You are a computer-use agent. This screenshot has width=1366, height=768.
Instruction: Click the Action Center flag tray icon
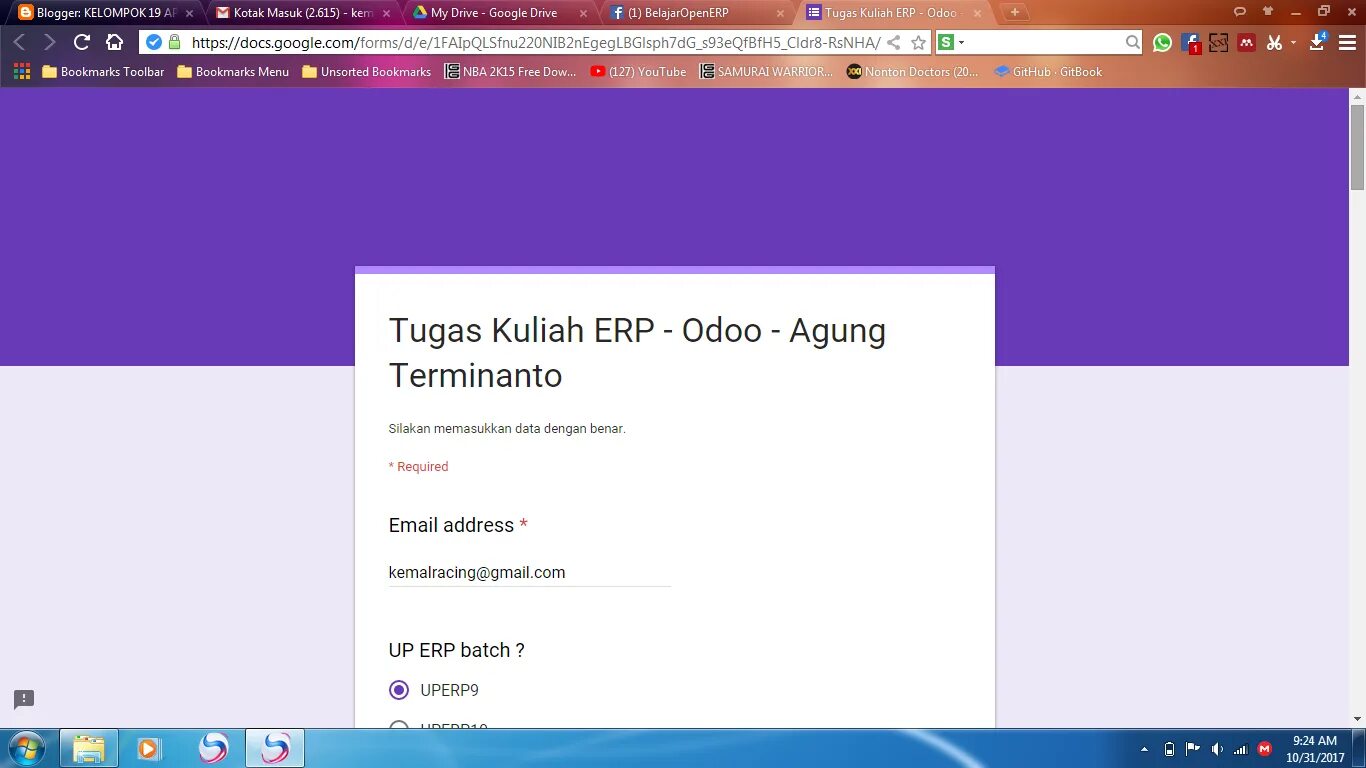point(1193,749)
